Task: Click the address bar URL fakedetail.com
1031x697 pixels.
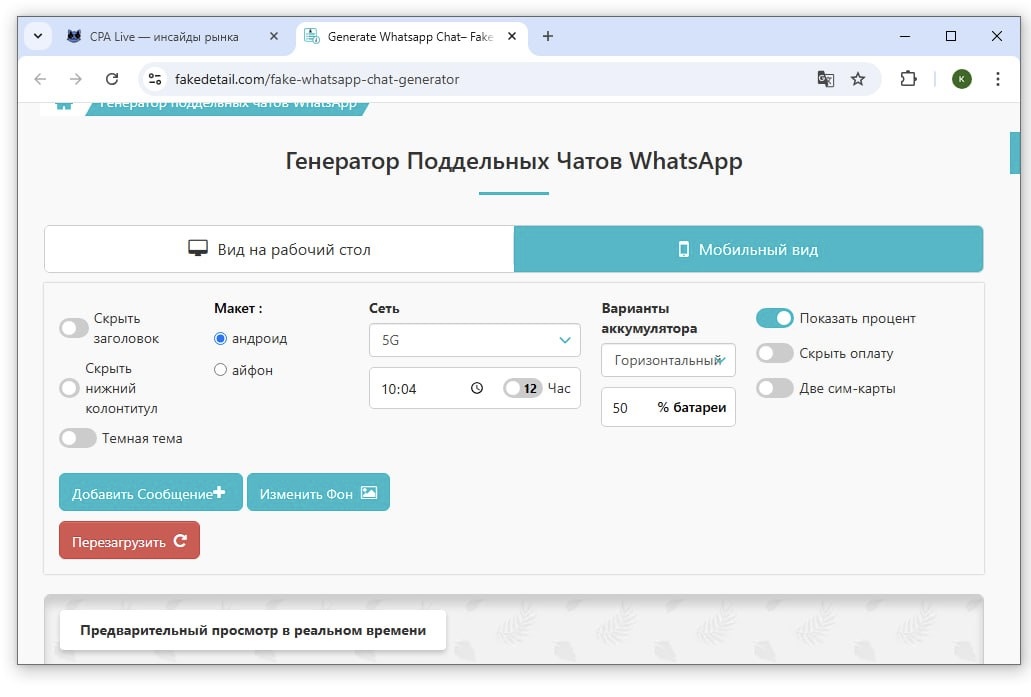Action: point(317,79)
